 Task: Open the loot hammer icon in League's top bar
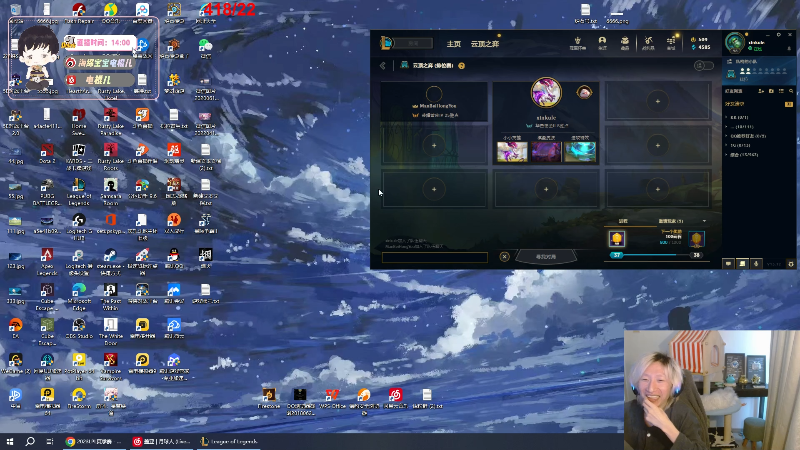[x=648, y=42]
